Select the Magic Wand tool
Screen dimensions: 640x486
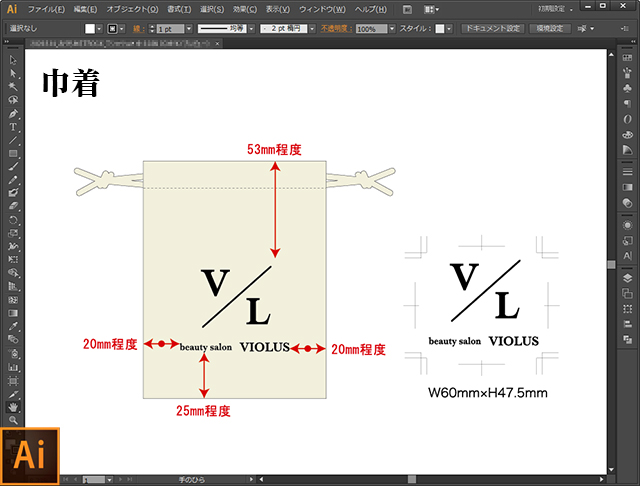pos(13,87)
